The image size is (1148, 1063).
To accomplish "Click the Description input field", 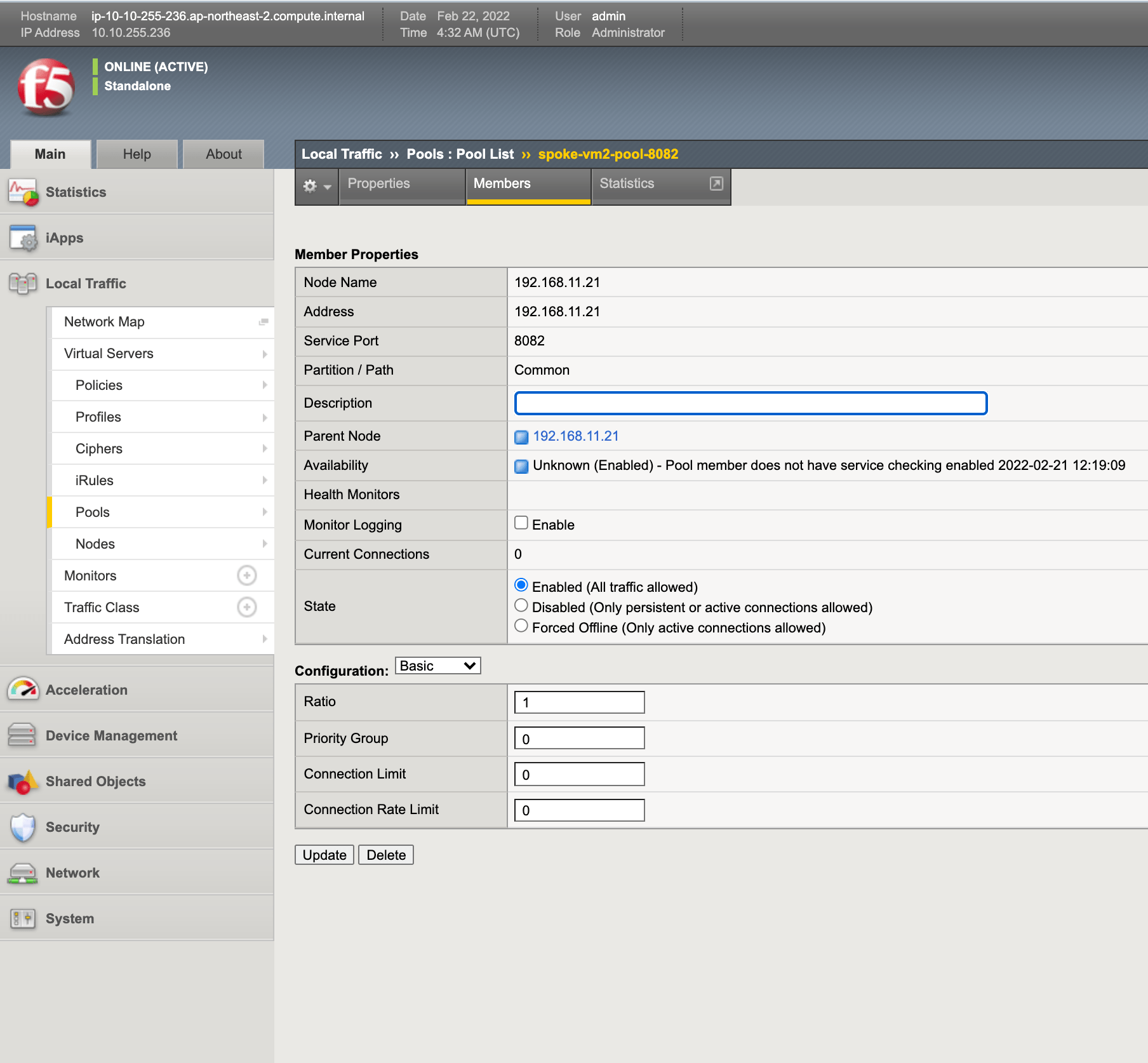I will tap(751, 403).
